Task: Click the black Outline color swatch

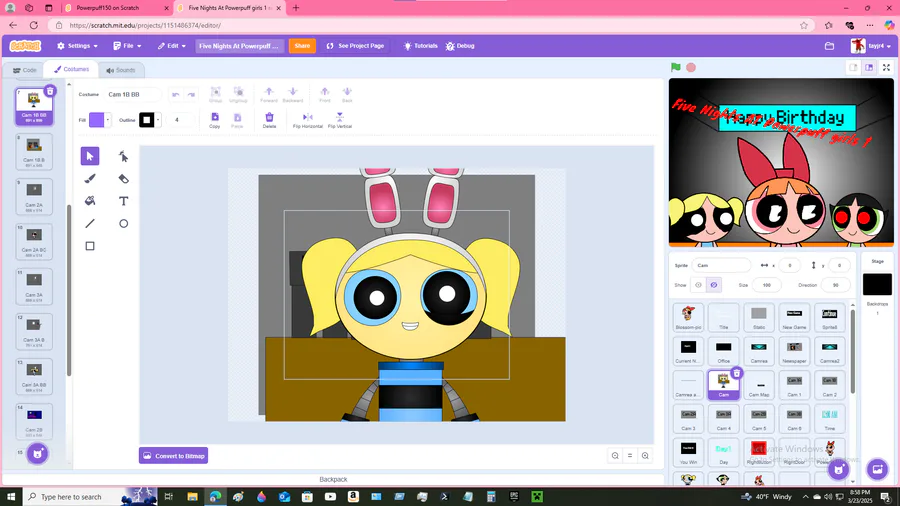Action: point(146,120)
